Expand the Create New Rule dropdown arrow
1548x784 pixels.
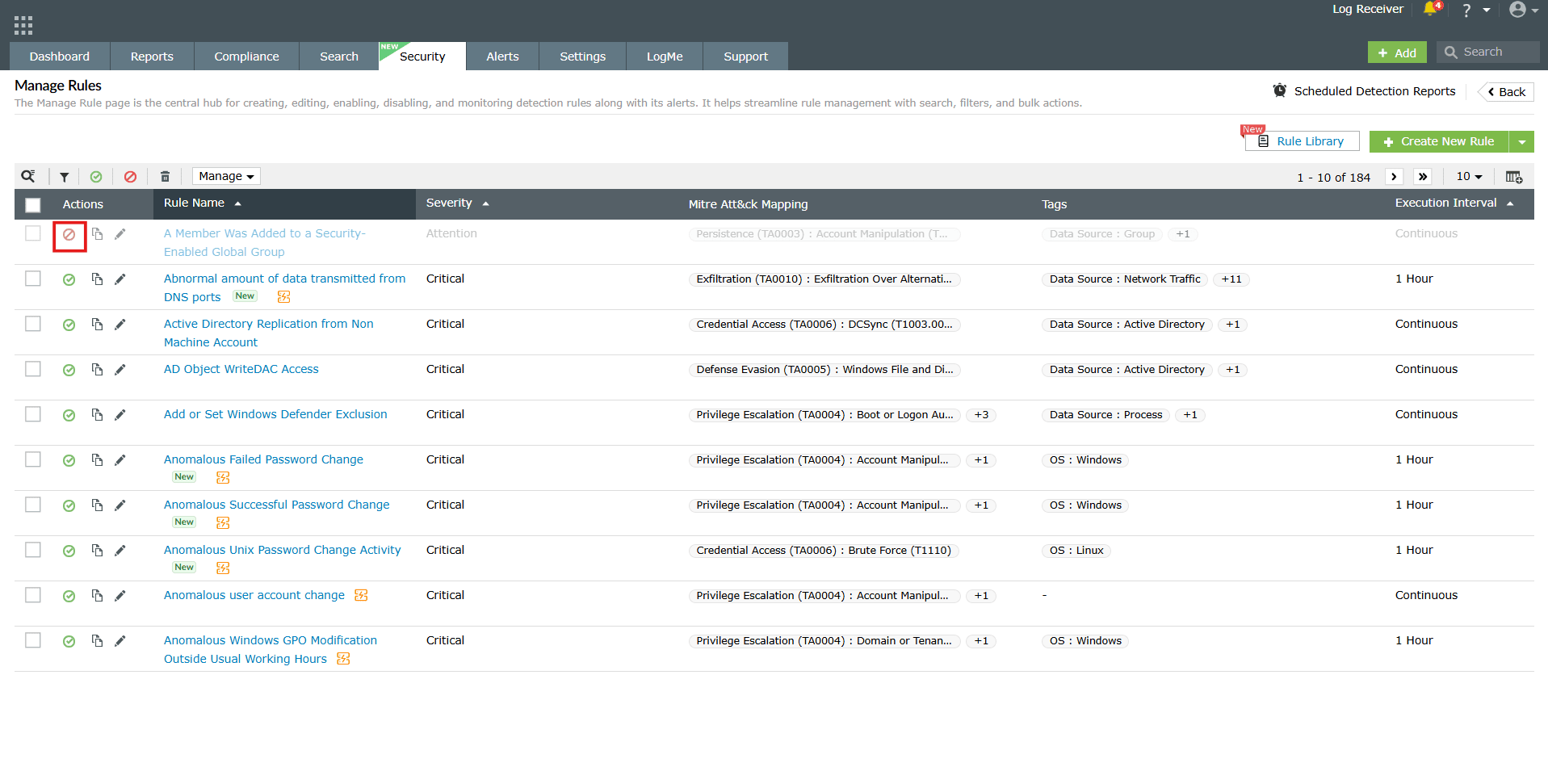pos(1522,141)
